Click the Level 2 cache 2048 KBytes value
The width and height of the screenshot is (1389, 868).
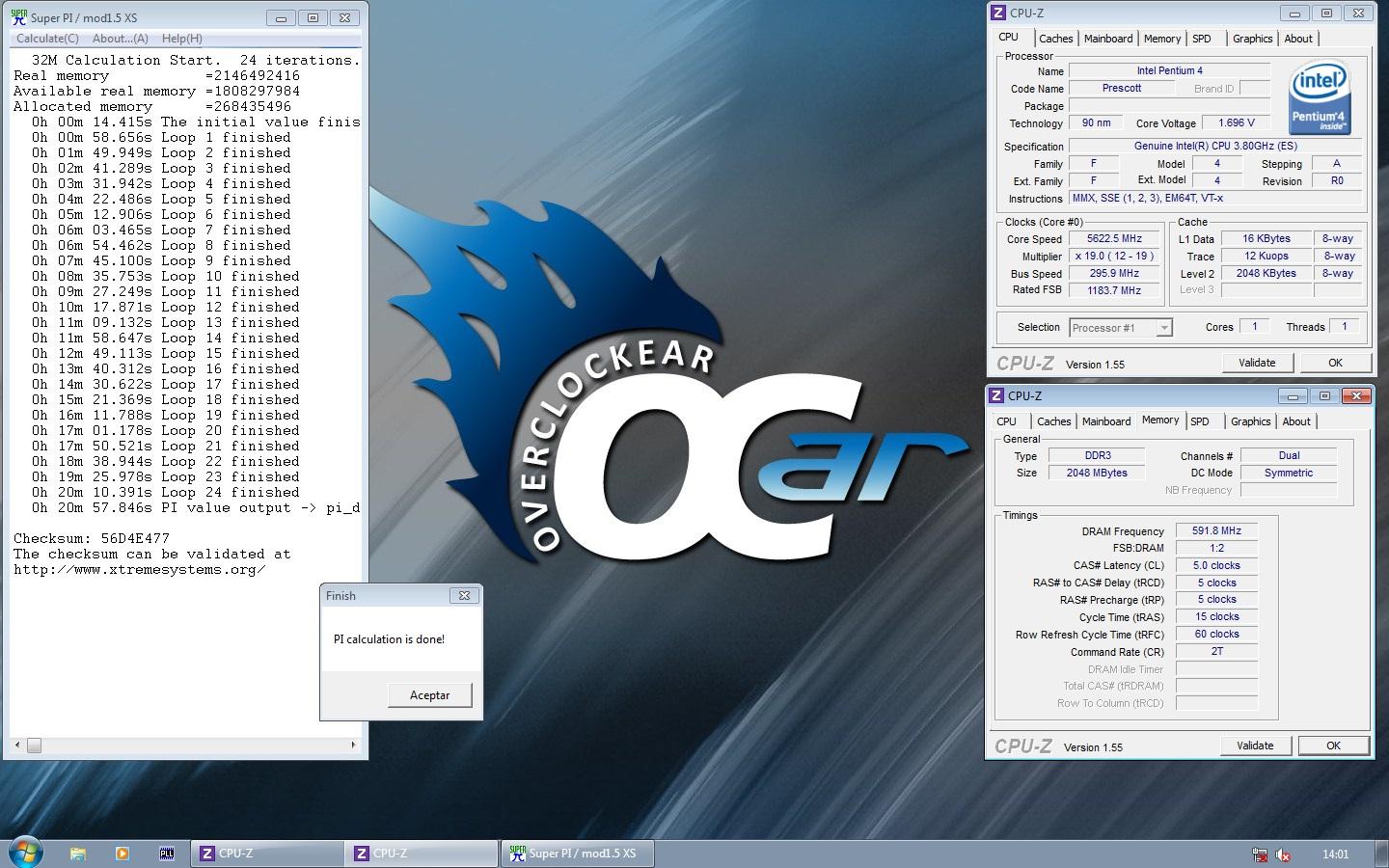click(x=1266, y=274)
